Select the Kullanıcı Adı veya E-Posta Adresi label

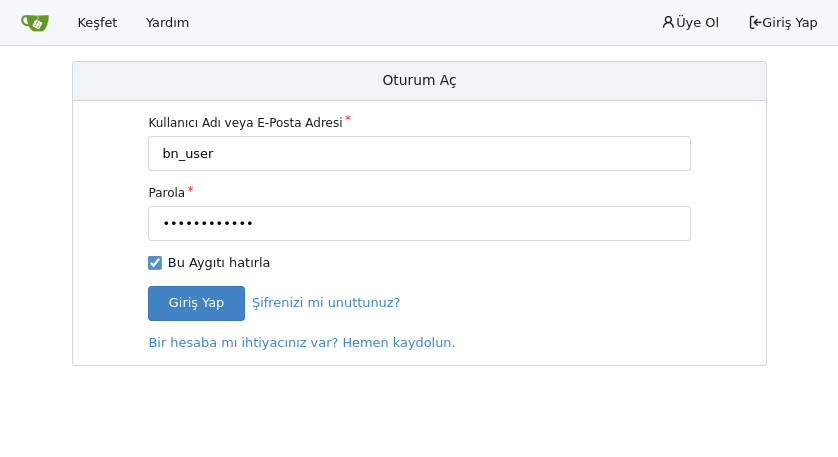pos(245,122)
